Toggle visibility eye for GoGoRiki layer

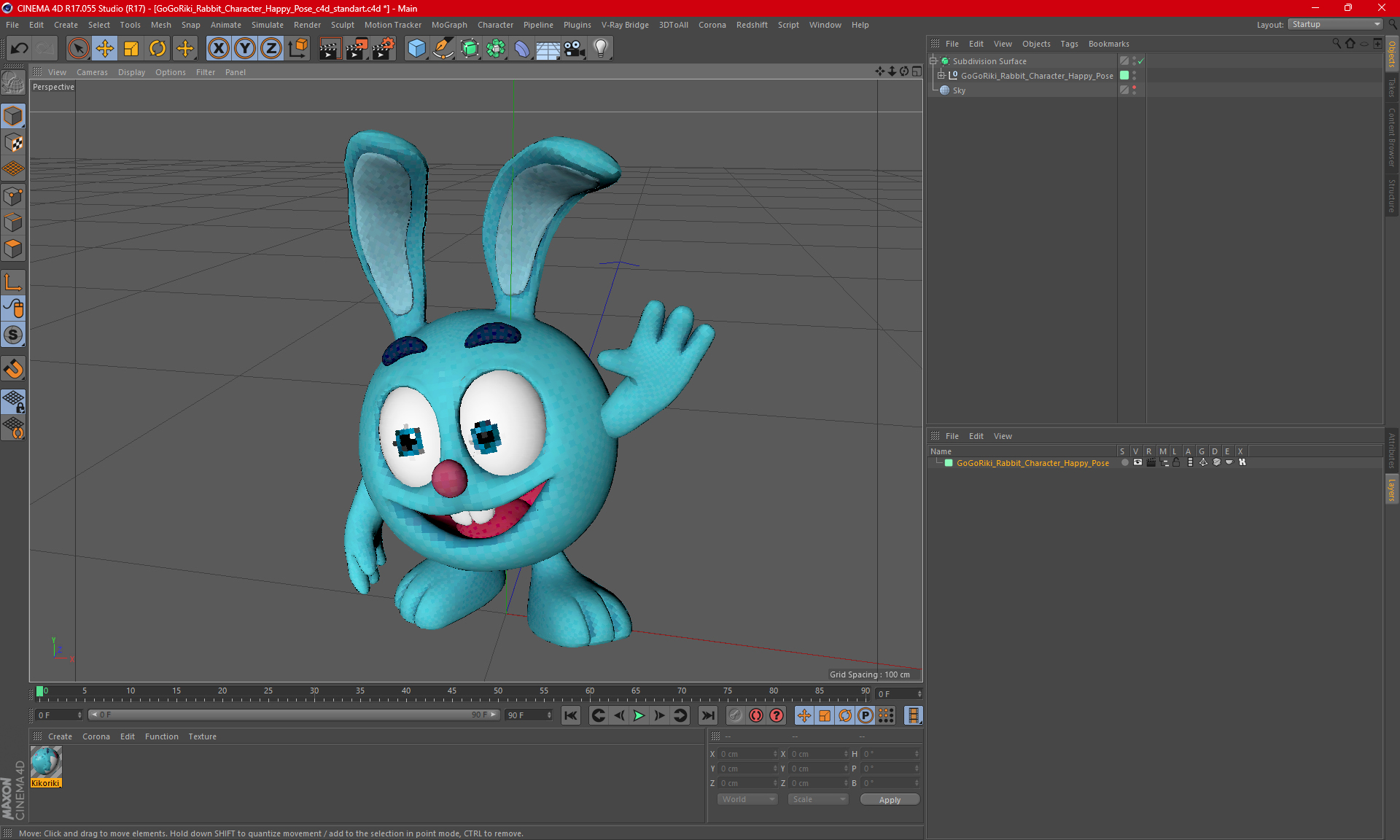click(x=1137, y=462)
